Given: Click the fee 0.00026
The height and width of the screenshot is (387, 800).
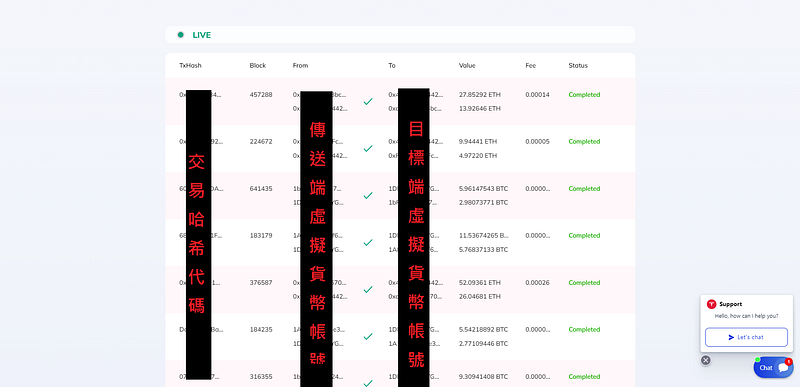Looking at the screenshot, I should (x=537, y=282).
